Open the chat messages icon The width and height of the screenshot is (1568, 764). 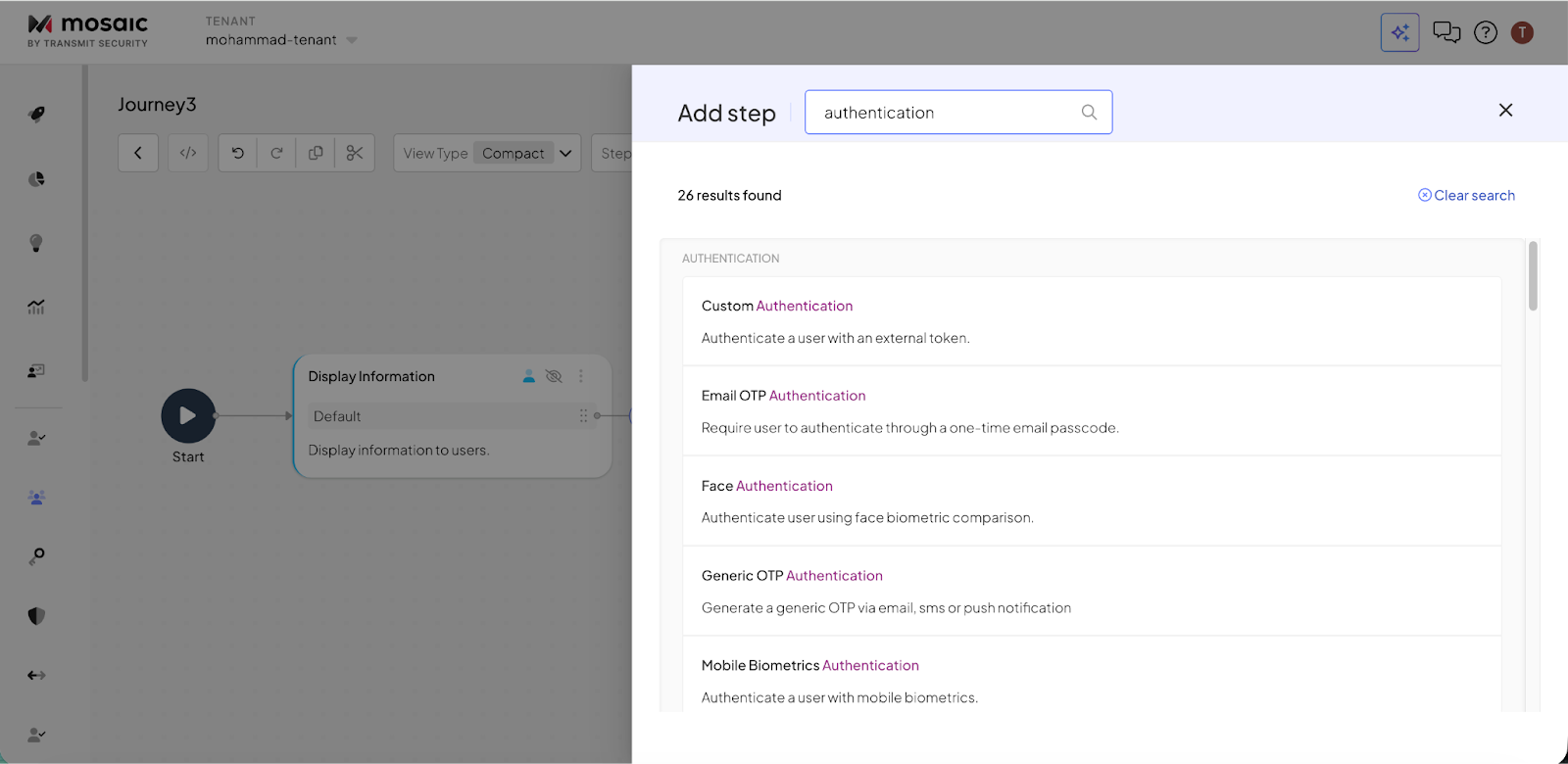click(1445, 32)
